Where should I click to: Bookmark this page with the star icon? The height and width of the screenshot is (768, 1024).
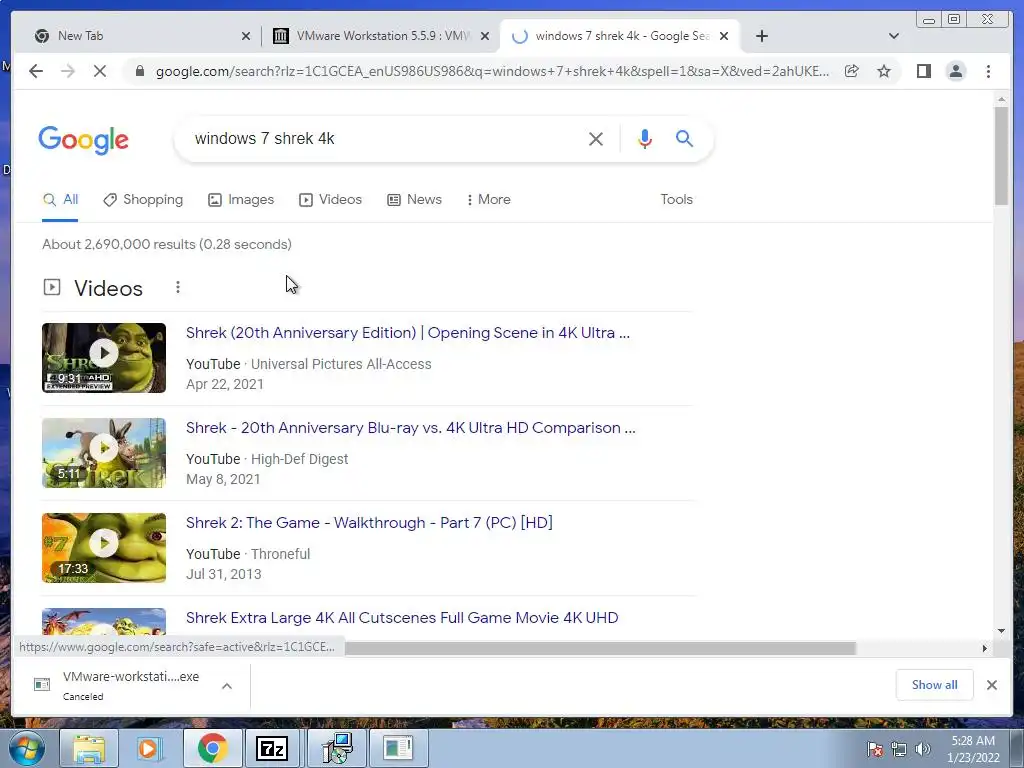point(884,71)
